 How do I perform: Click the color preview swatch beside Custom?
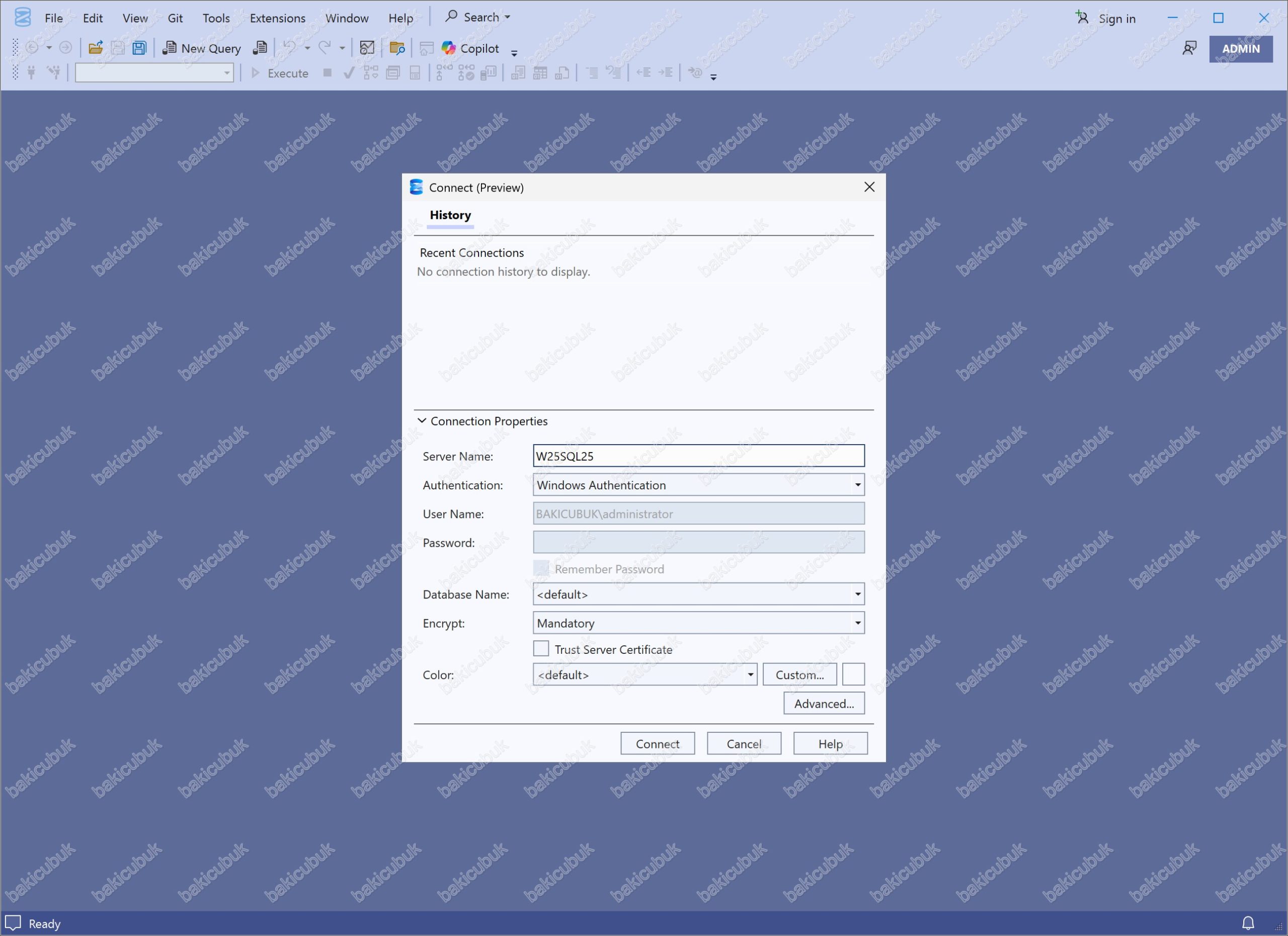[x=854, y=674]
